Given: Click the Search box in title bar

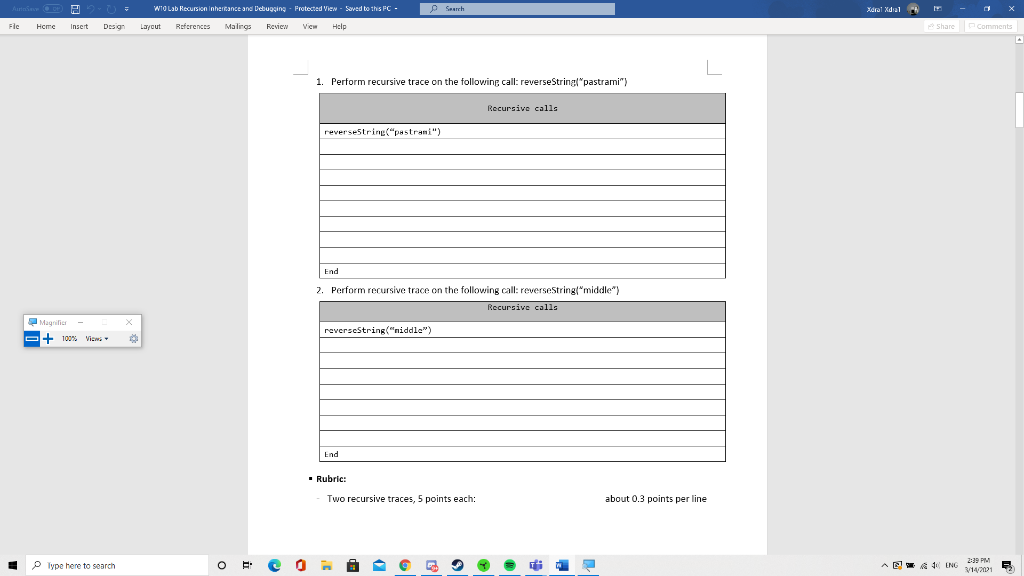Looking at the screenshot, I should 517,8.
